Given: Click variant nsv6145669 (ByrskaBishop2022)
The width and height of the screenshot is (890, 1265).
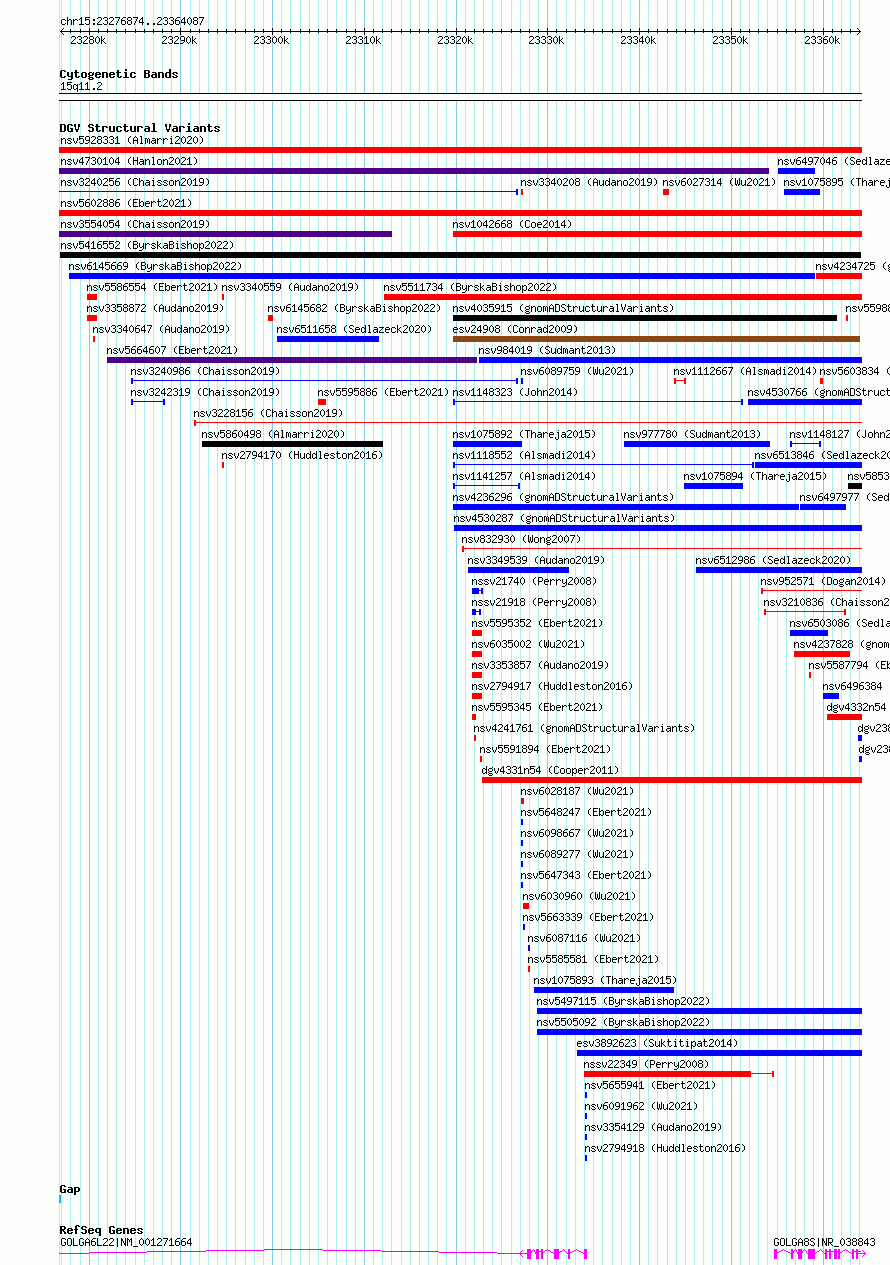Looking at the screenshot, I should (155, 266).
